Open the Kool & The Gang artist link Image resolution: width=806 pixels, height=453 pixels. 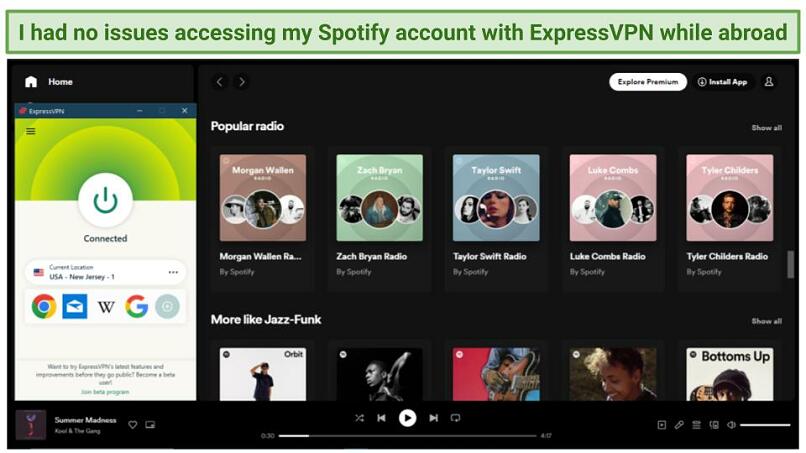pyautogui.click(x=77, y=431)
